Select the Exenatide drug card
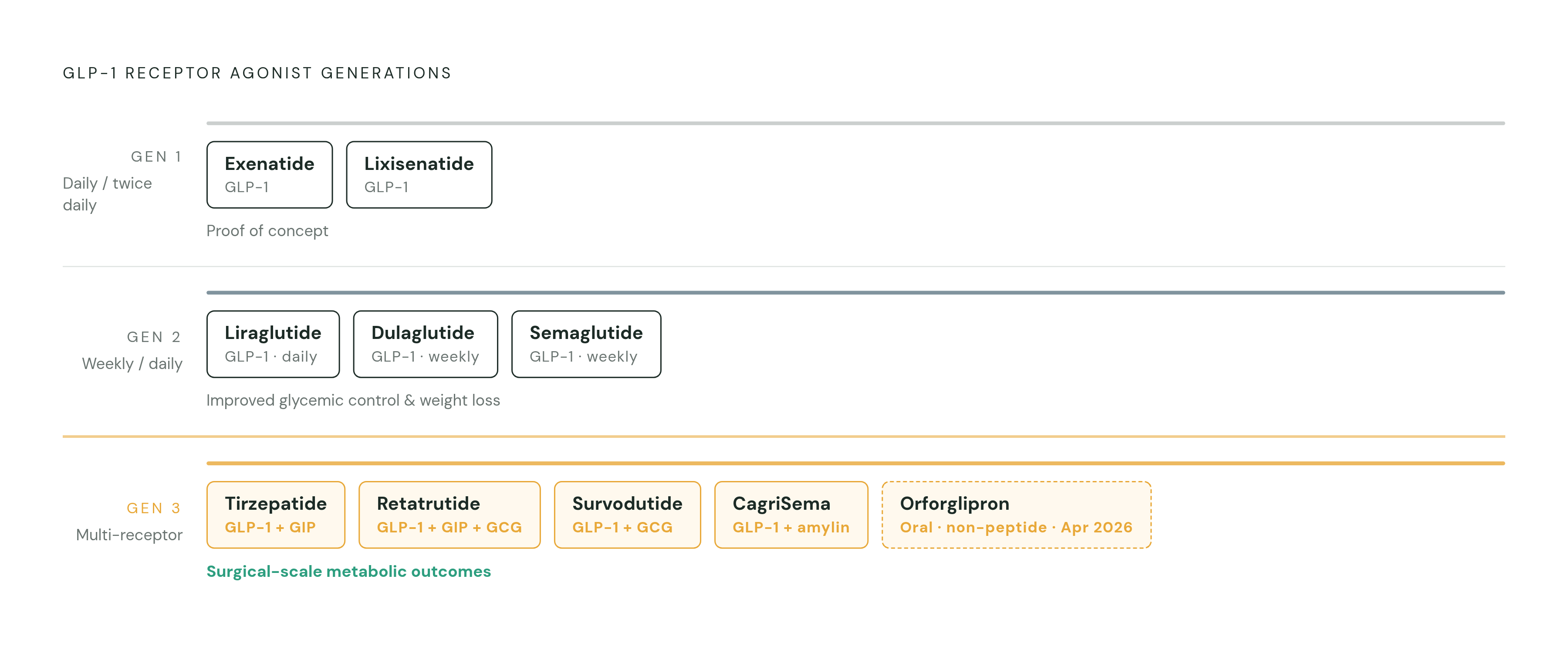Image resolution: width=1568 pixels, height=647 pixels. (270, 175)
